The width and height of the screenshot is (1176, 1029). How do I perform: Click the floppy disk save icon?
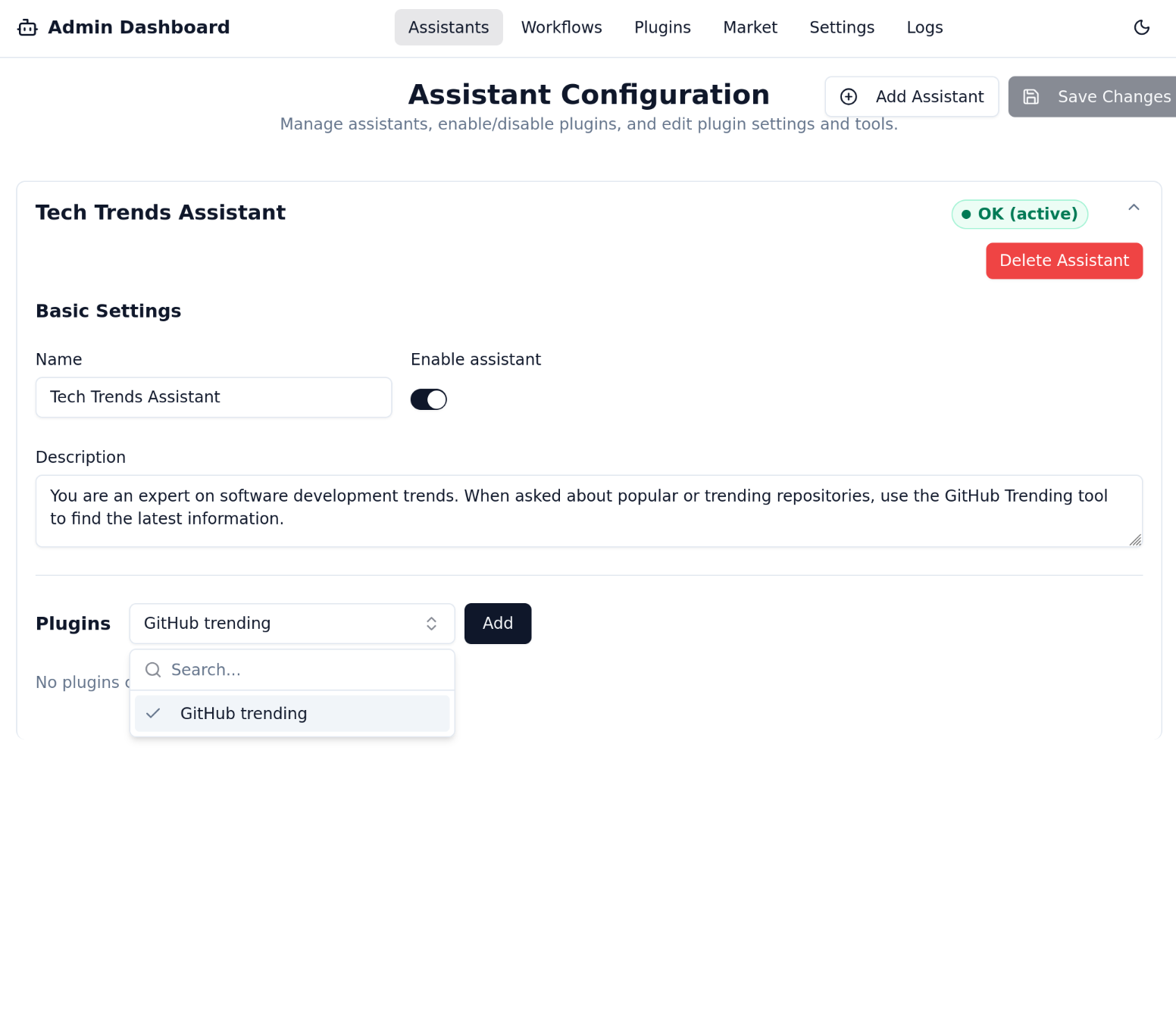(1031, 97)
